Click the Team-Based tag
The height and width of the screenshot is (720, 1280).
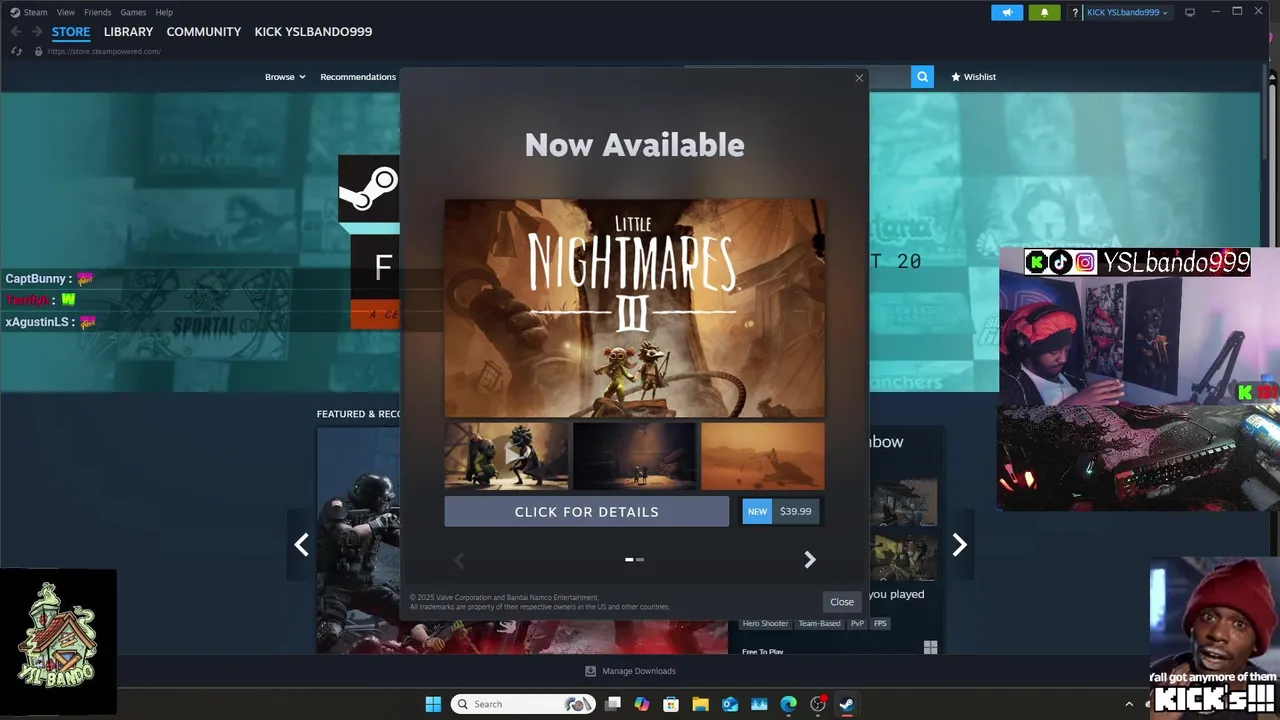pyautogui.click(x=819, y=623)
